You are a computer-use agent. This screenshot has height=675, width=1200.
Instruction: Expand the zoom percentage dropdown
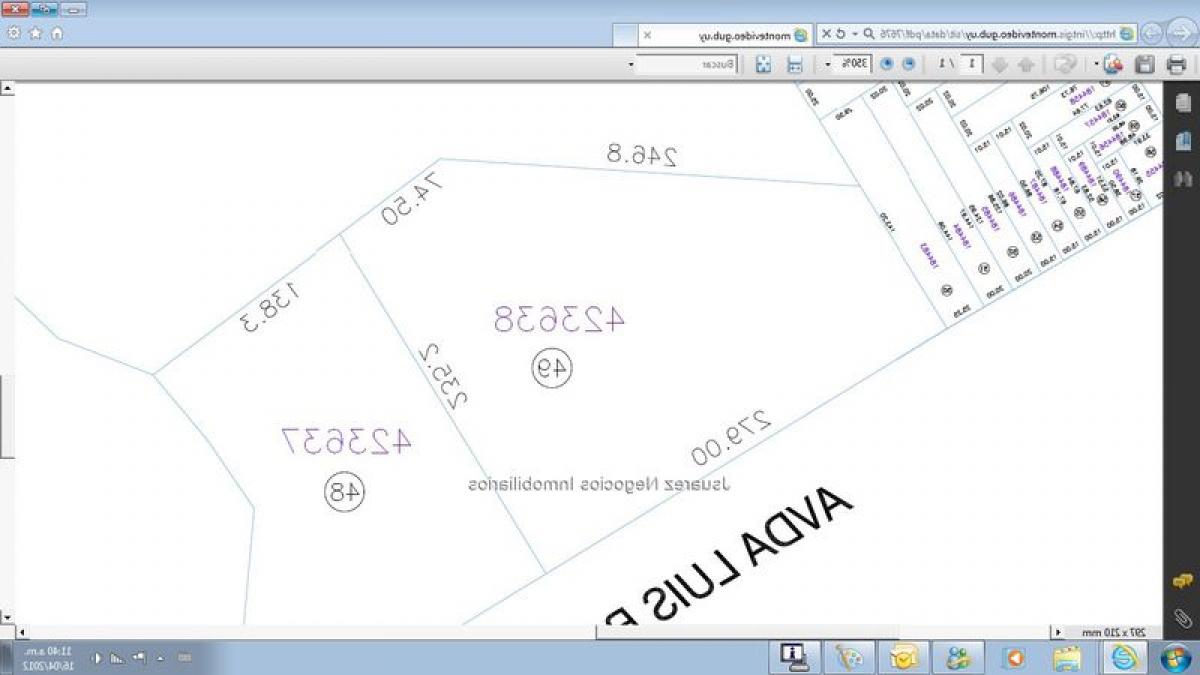(x=828, y=64)
